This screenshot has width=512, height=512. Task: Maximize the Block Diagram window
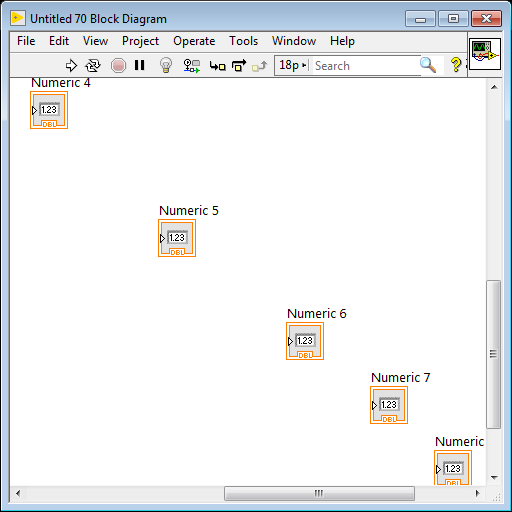coord(453,19)
